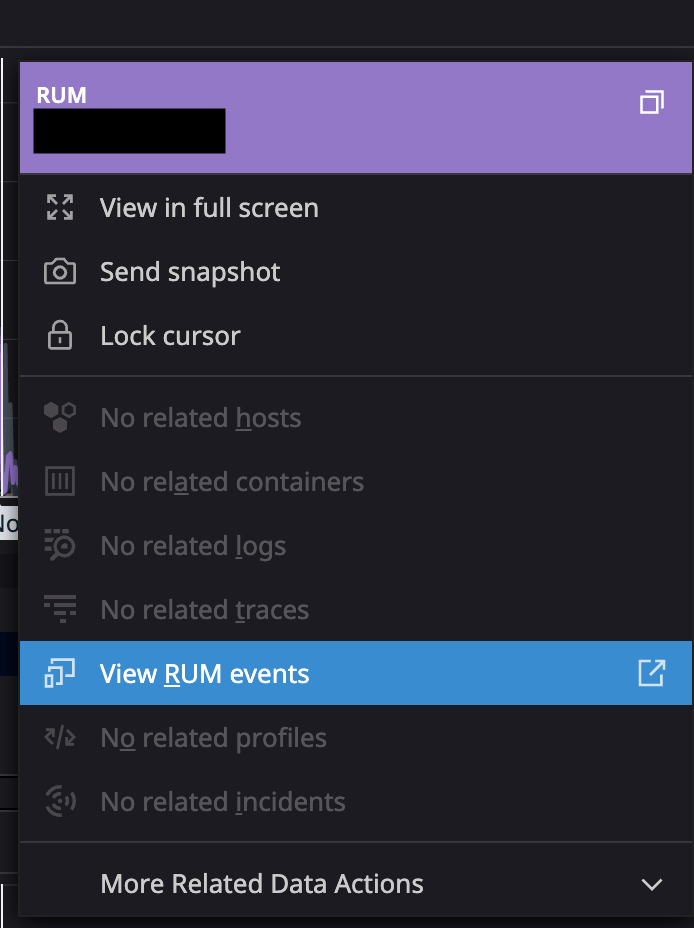Expand More Related Data Actions
Screen dimensions: 694x928
(x=262, y=884)
